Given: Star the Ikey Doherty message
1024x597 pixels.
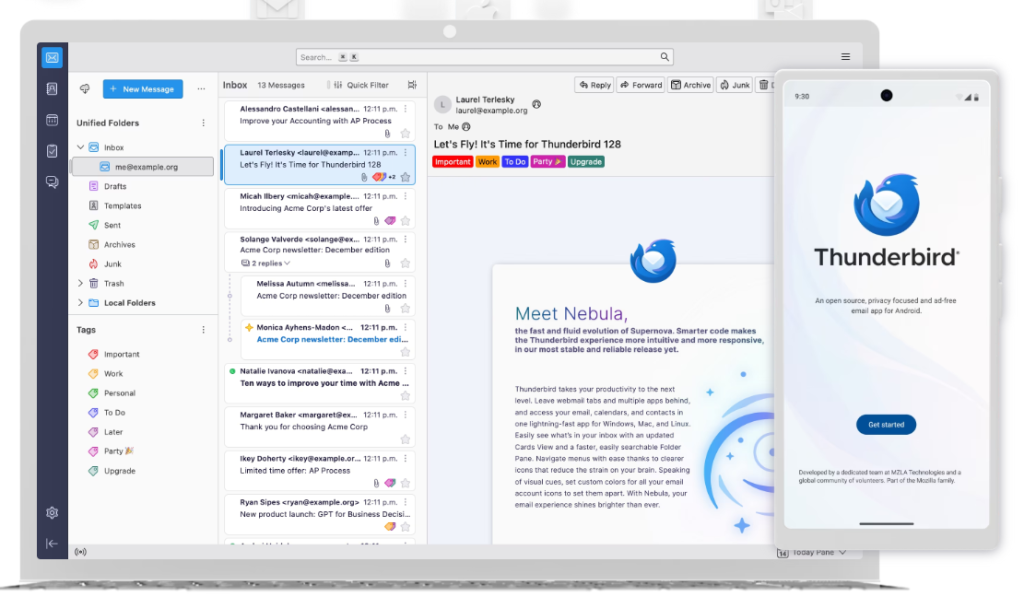Looking at the screenshot, I should 406,483.
